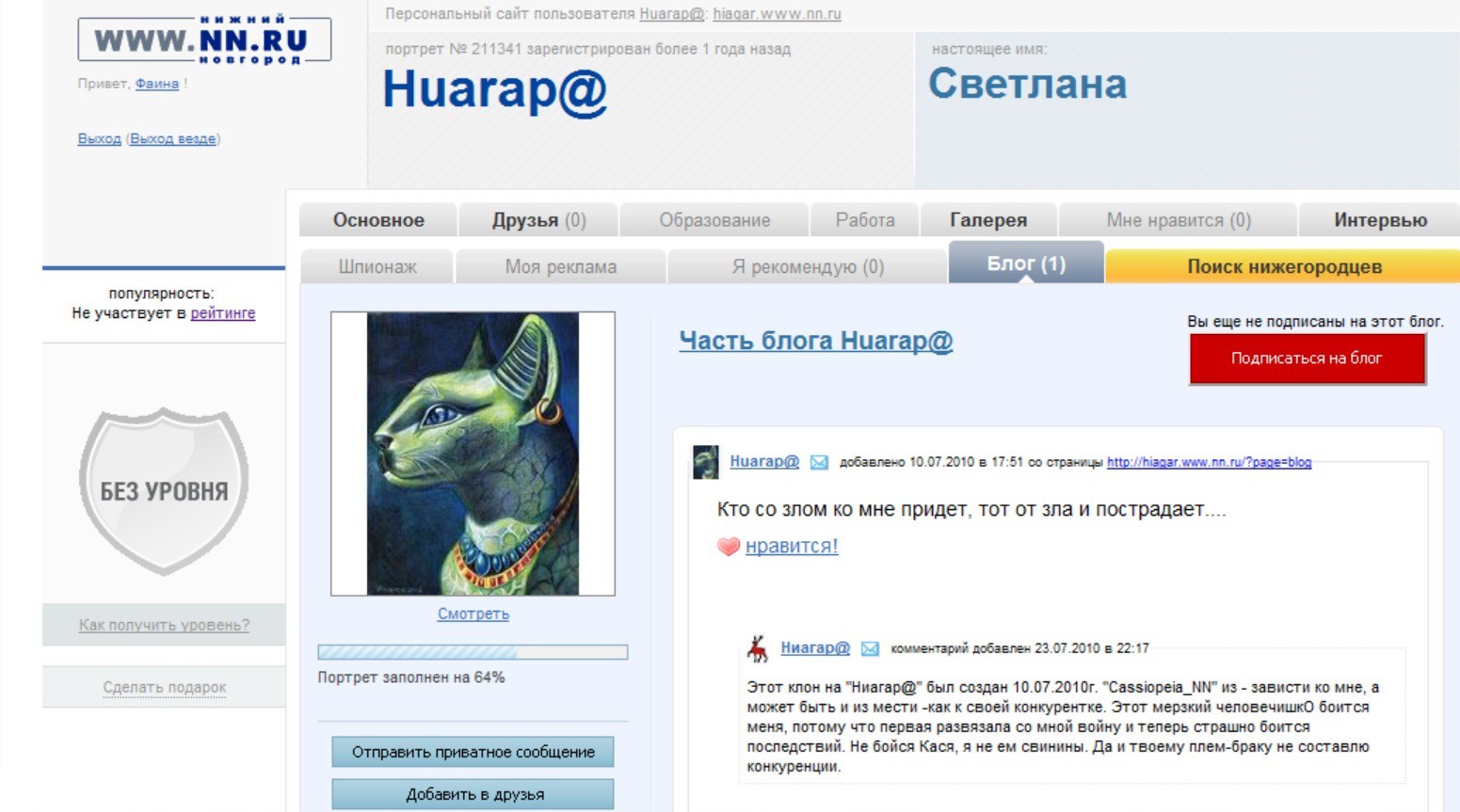Click the Сделать подарок link
Image resolution: width=1460 pixels, height=812 pixels.
coord(165,688)
